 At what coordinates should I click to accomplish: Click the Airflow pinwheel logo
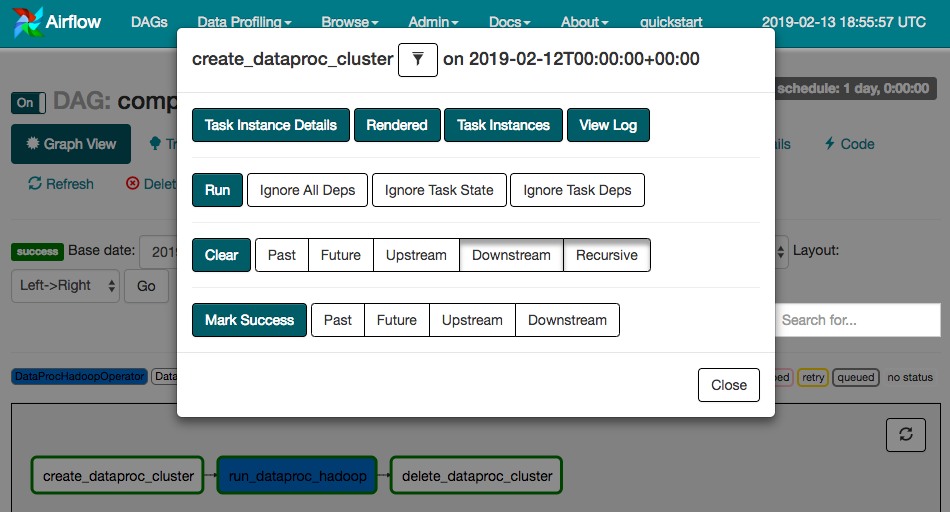(30, 21)
